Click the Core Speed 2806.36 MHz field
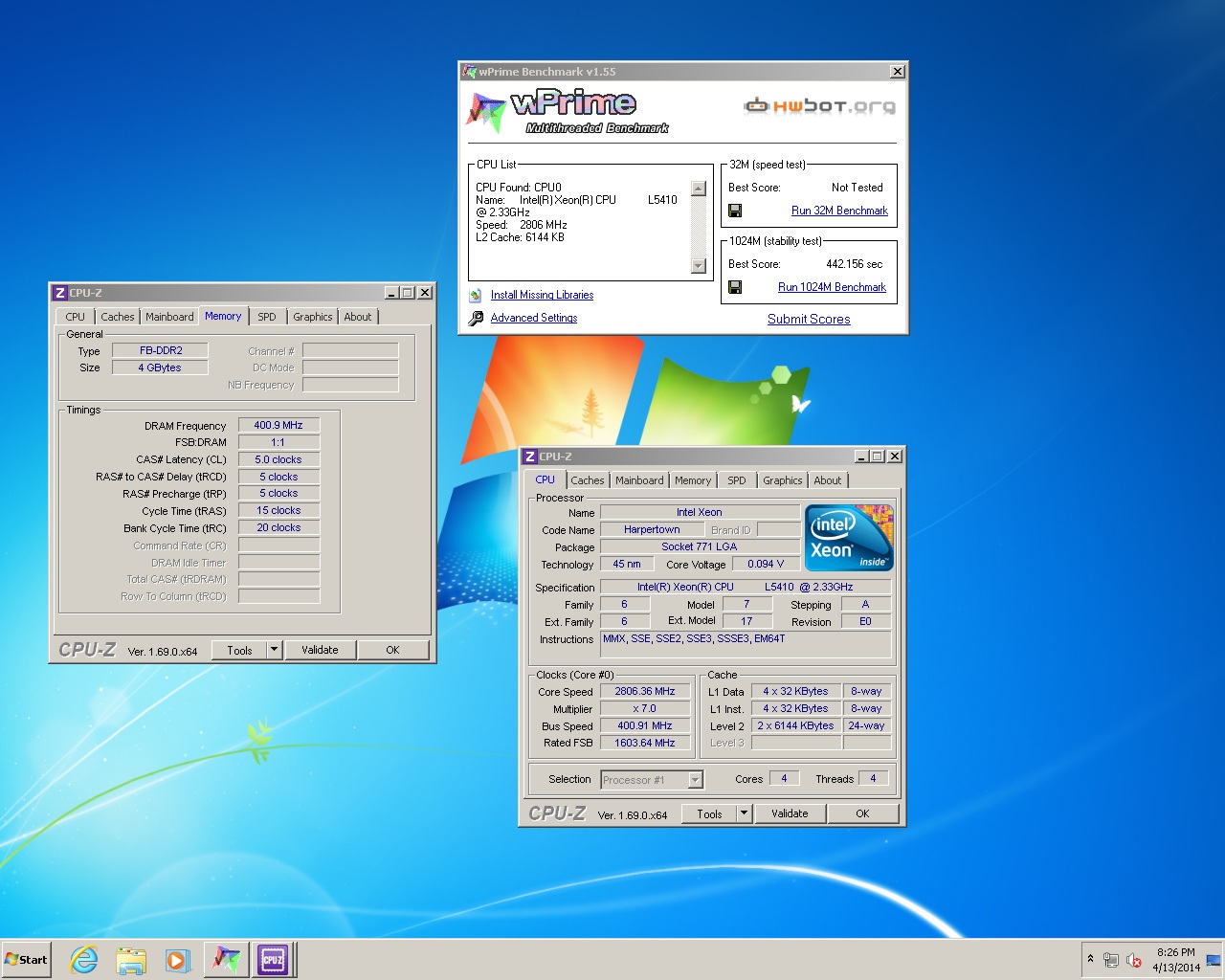 (645, 691)
